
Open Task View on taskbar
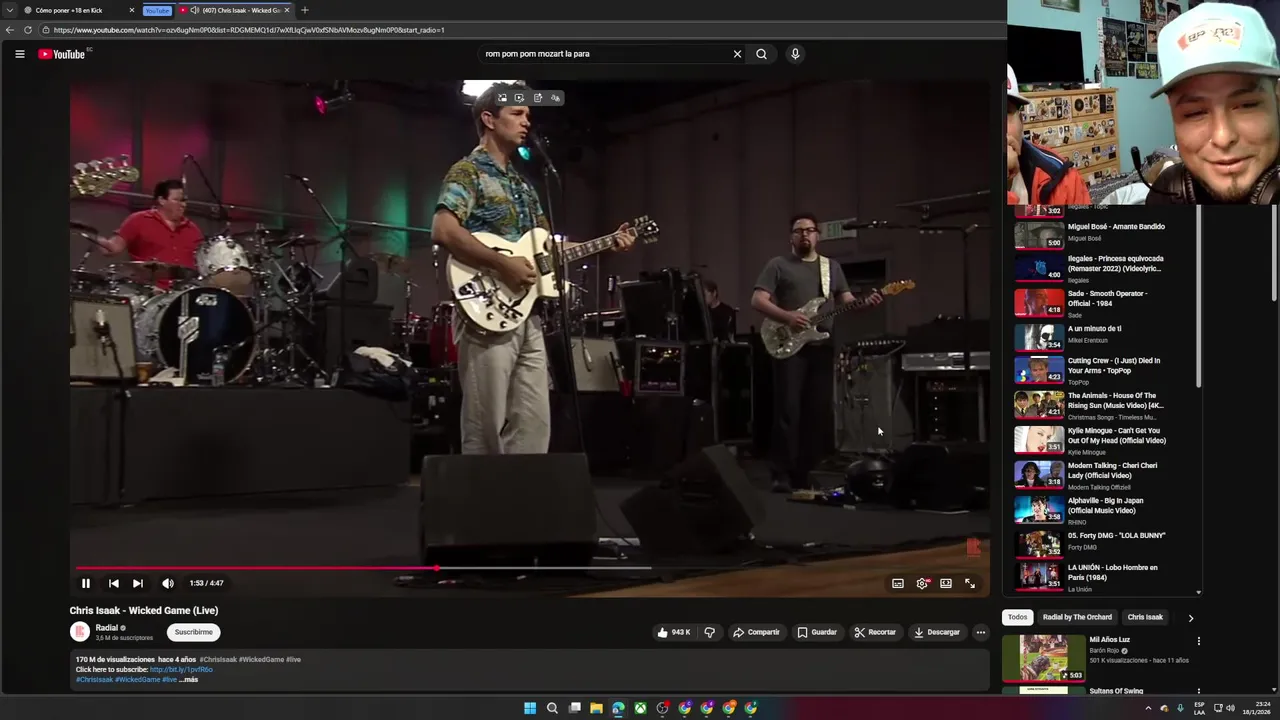(x=575, y=708)
